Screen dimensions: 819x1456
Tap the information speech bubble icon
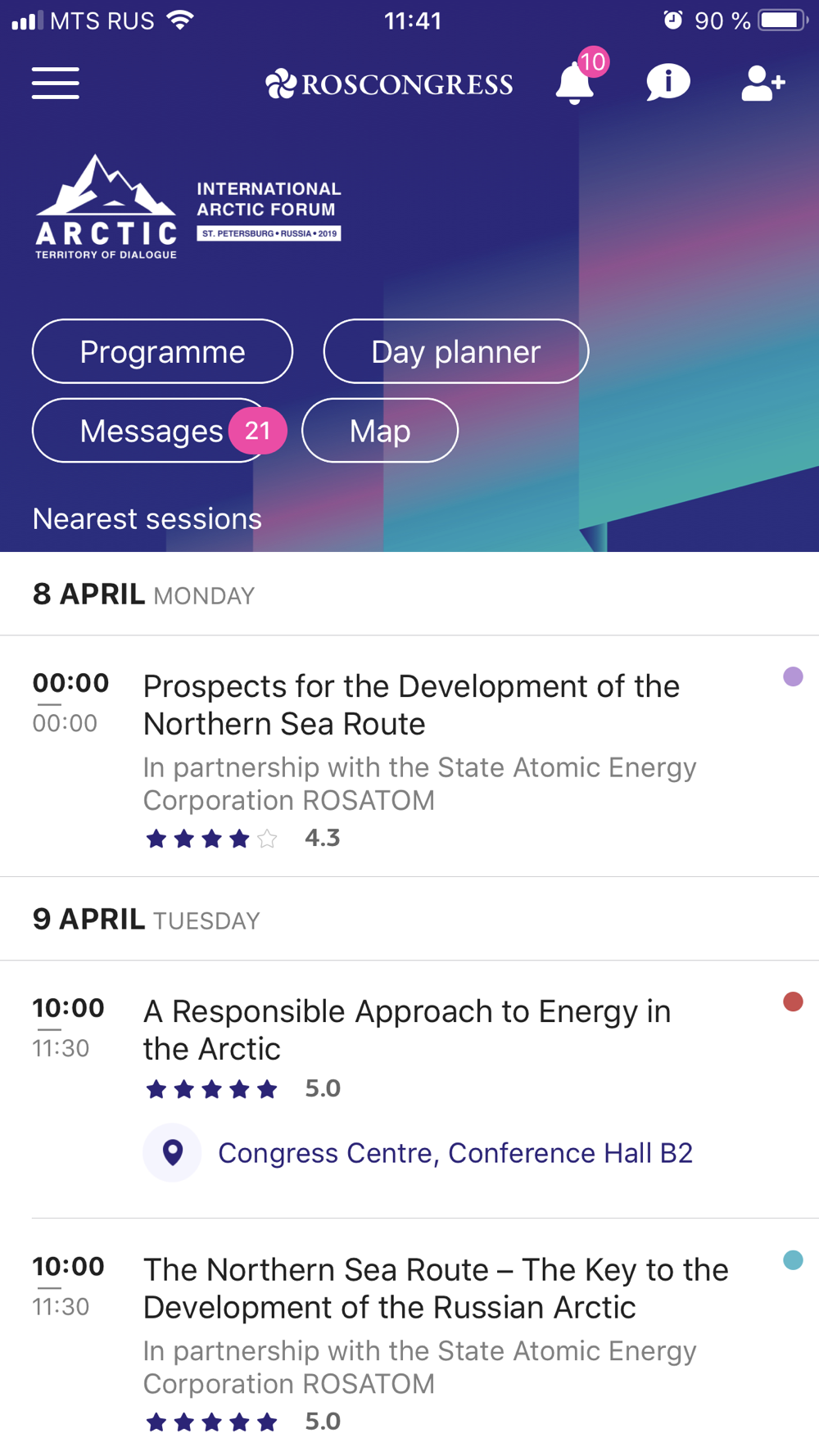[x=668, y=83]
